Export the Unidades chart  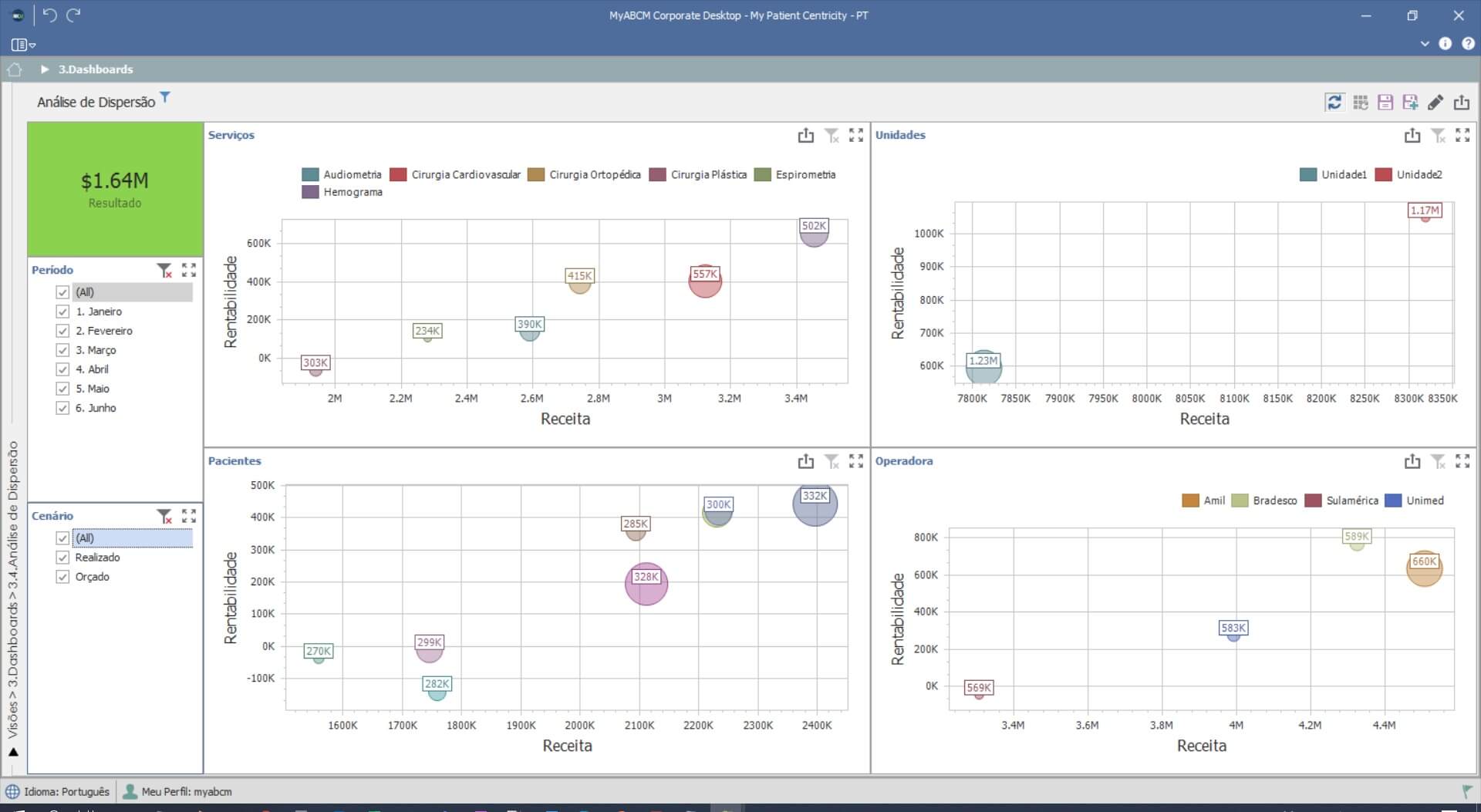point(1412,135)
